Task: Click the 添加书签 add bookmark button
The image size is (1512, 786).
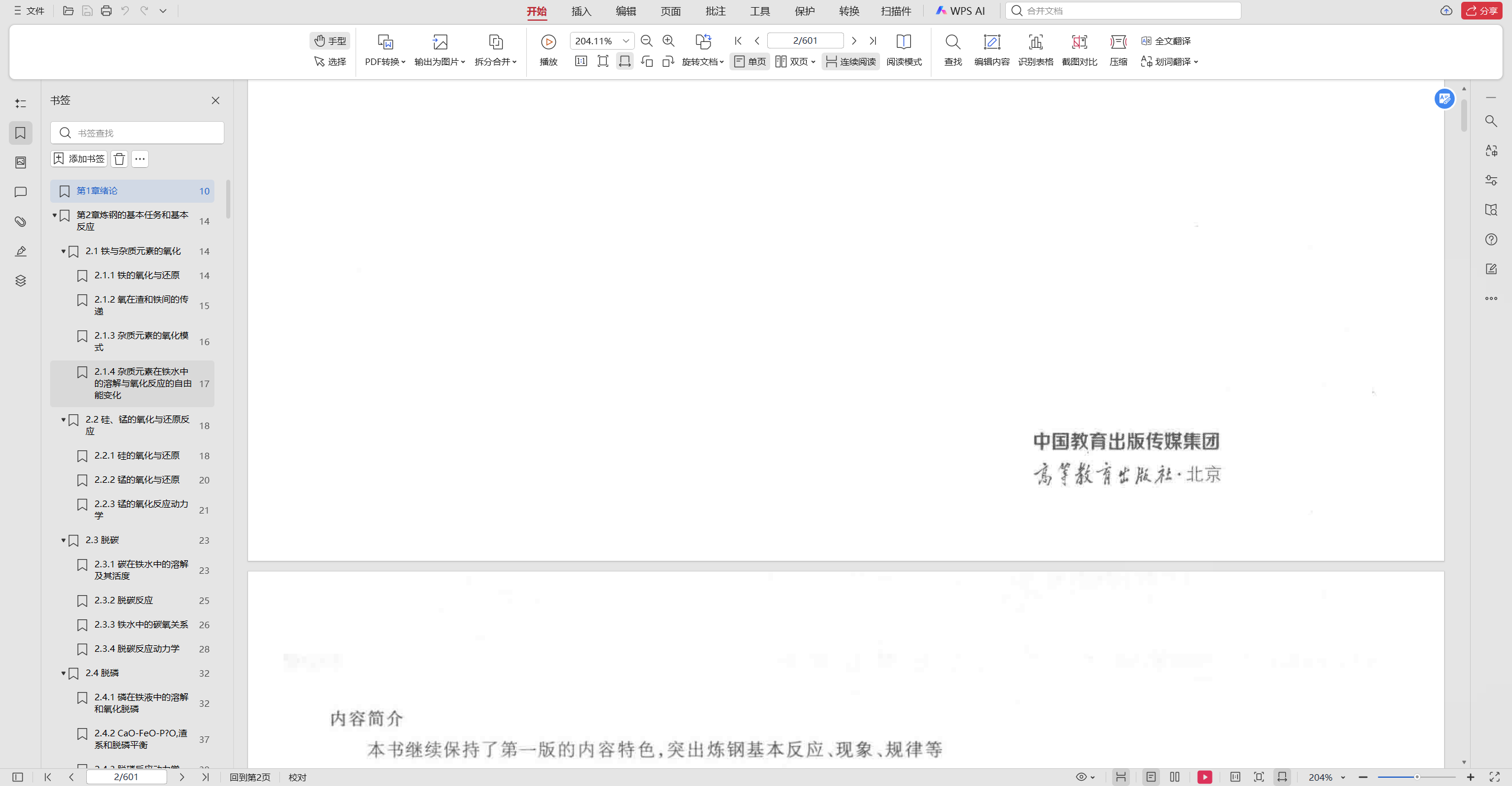Action: [x=79, y=159]
